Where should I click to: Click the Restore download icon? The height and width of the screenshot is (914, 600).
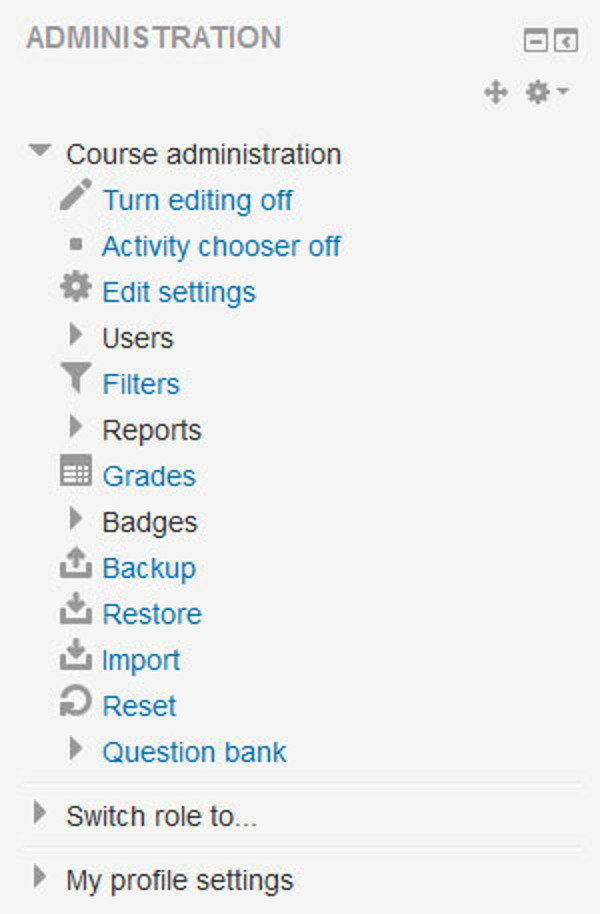(x=75, y=610)
